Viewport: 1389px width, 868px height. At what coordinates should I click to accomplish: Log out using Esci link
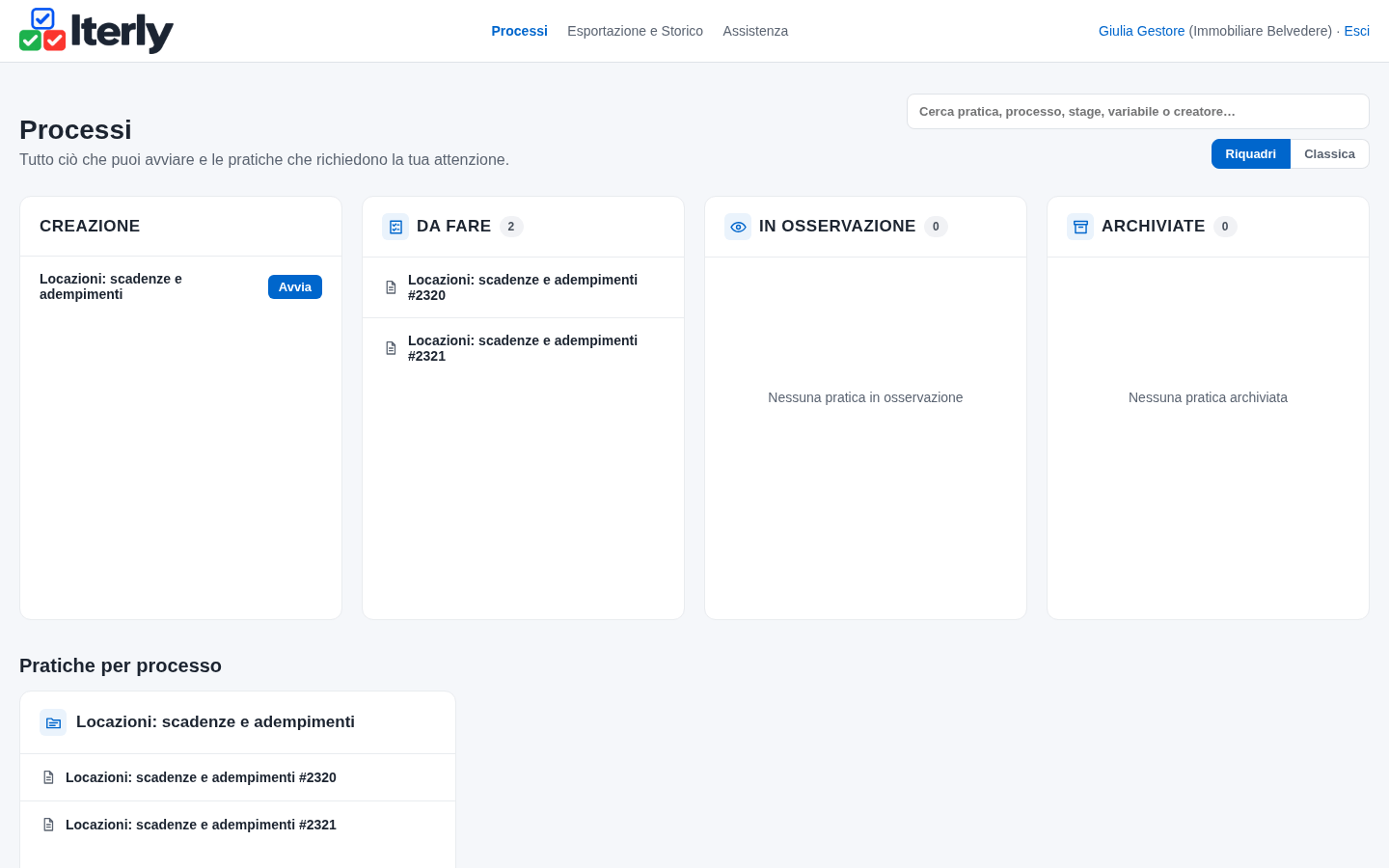(x=1356, y=31)
